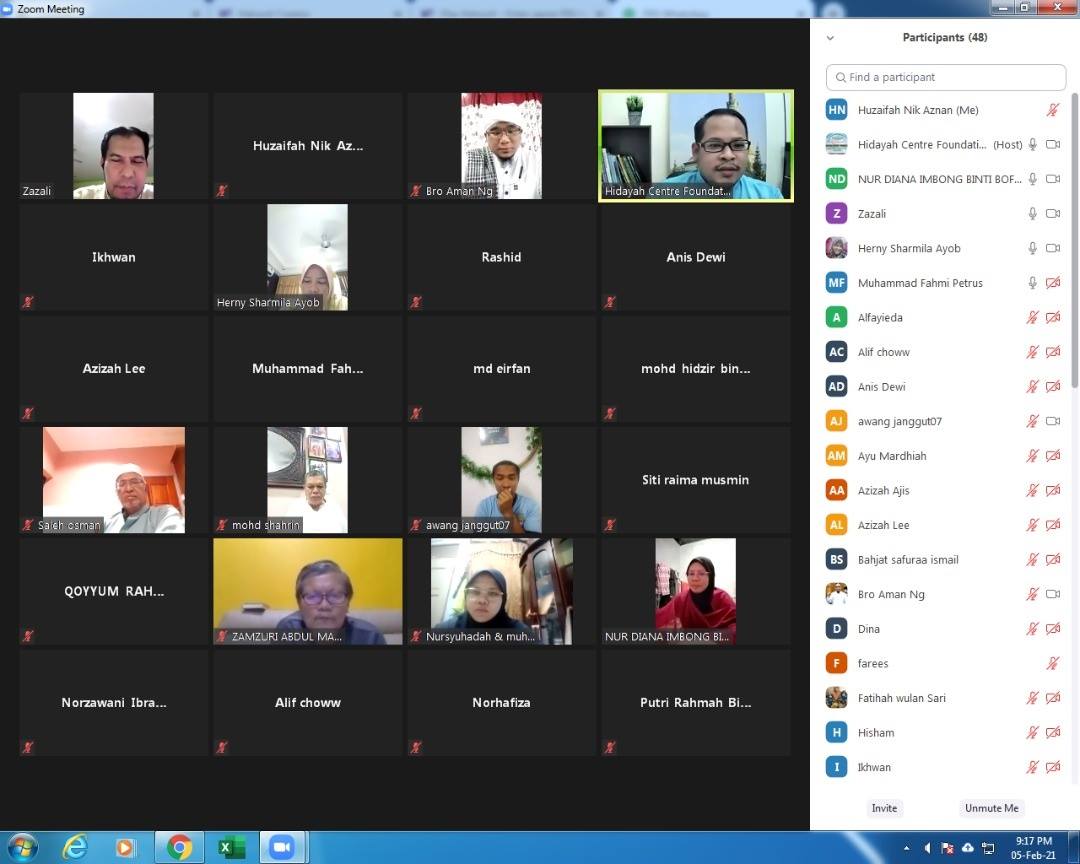This screenshot has width=1080, height=864.
Task: Click the Invite button
Action: 884,808
